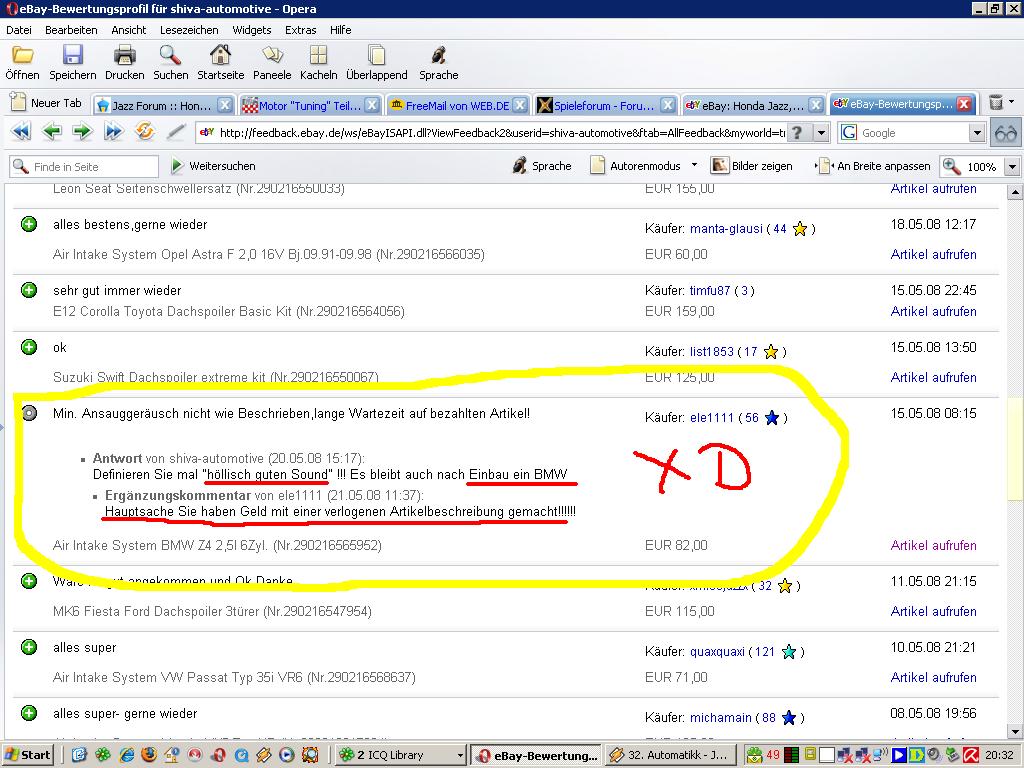The height and width of the screenshot is (768, 1024).
Task: Toggle An Breite anpassen option
Action: tap(873, 166)
